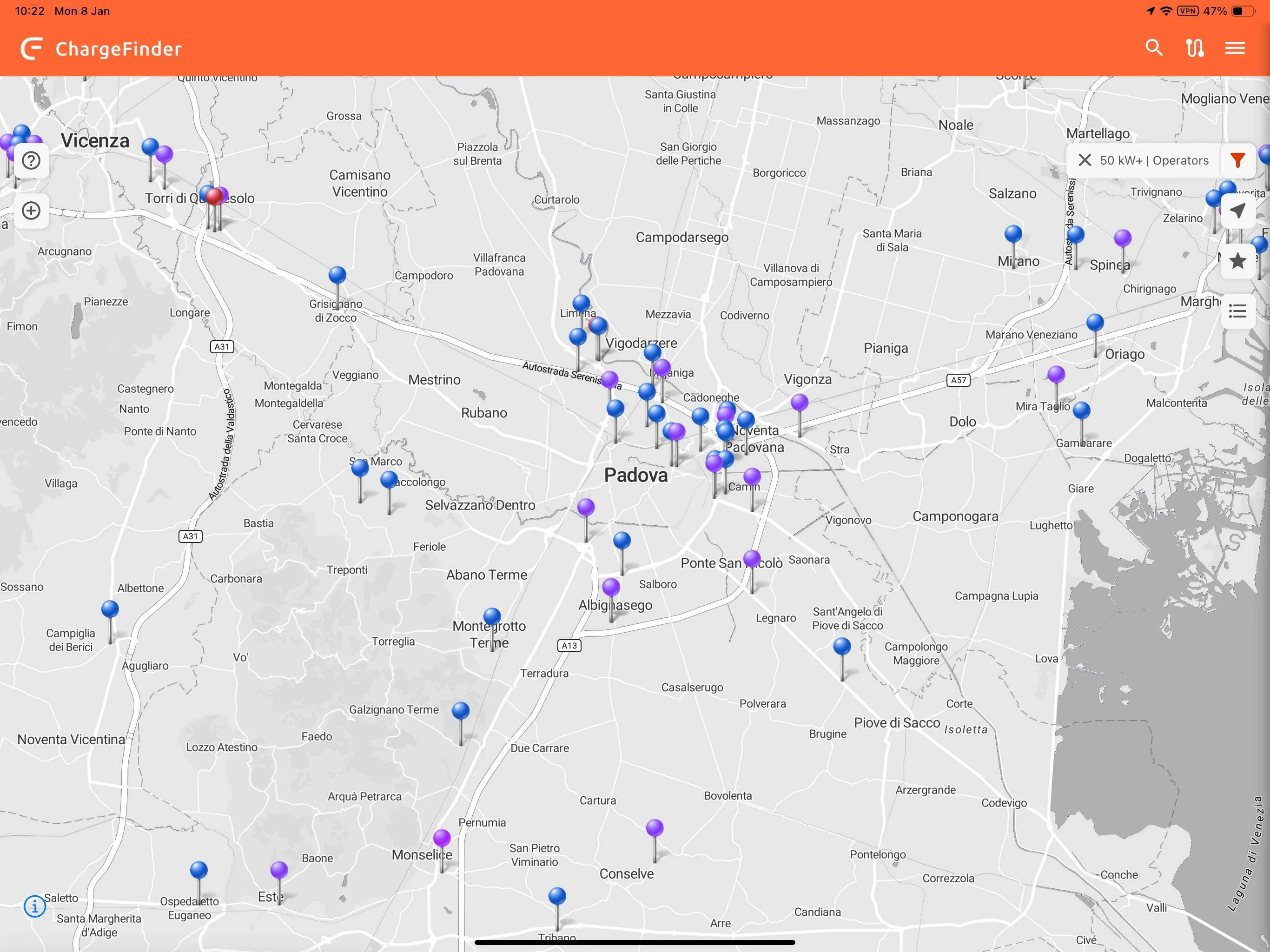Select purple pin below Vigonza

coord(799,402)
